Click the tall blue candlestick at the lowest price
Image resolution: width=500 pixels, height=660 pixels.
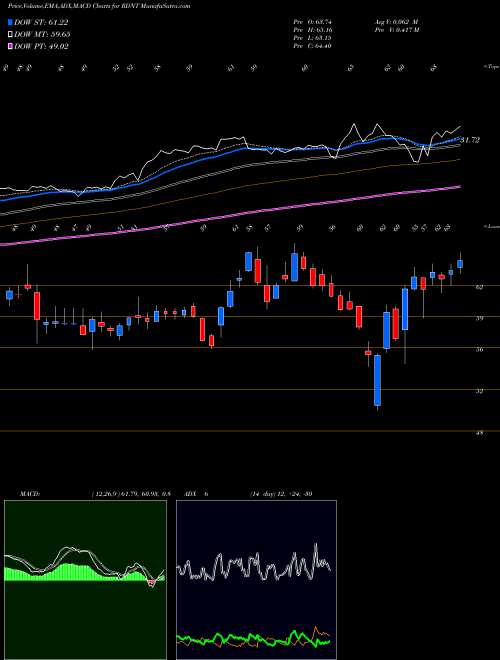378,380
